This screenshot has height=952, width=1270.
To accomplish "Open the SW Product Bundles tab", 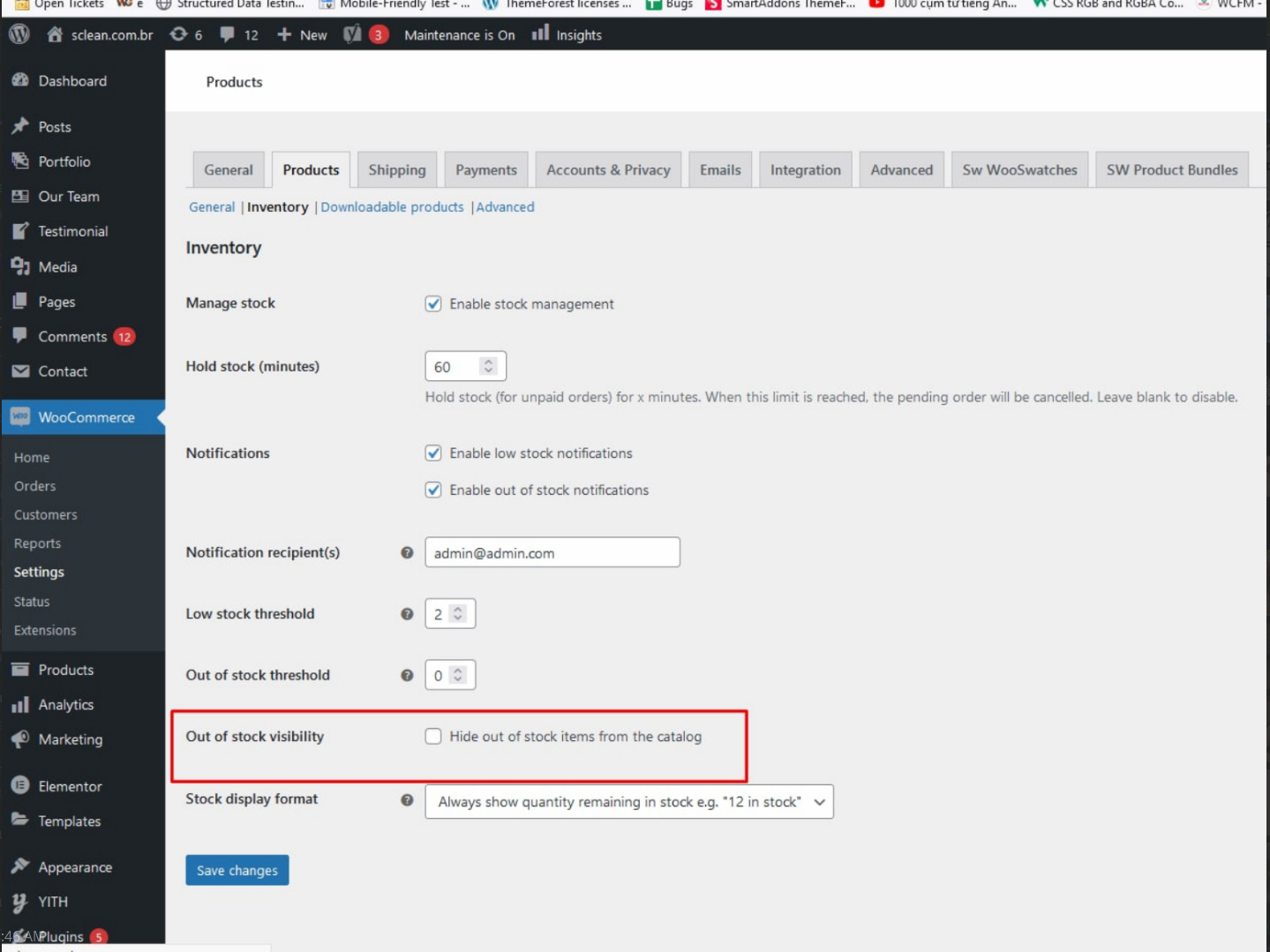I will [x=1172, y=169].
